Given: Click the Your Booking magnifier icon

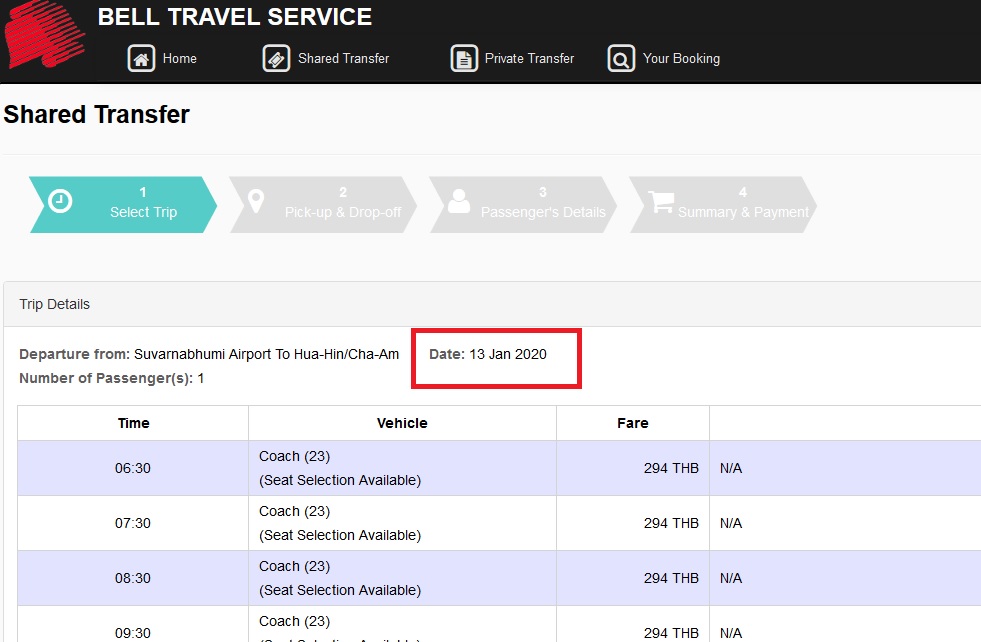Looking at the screenshot, I should (619, 58).
